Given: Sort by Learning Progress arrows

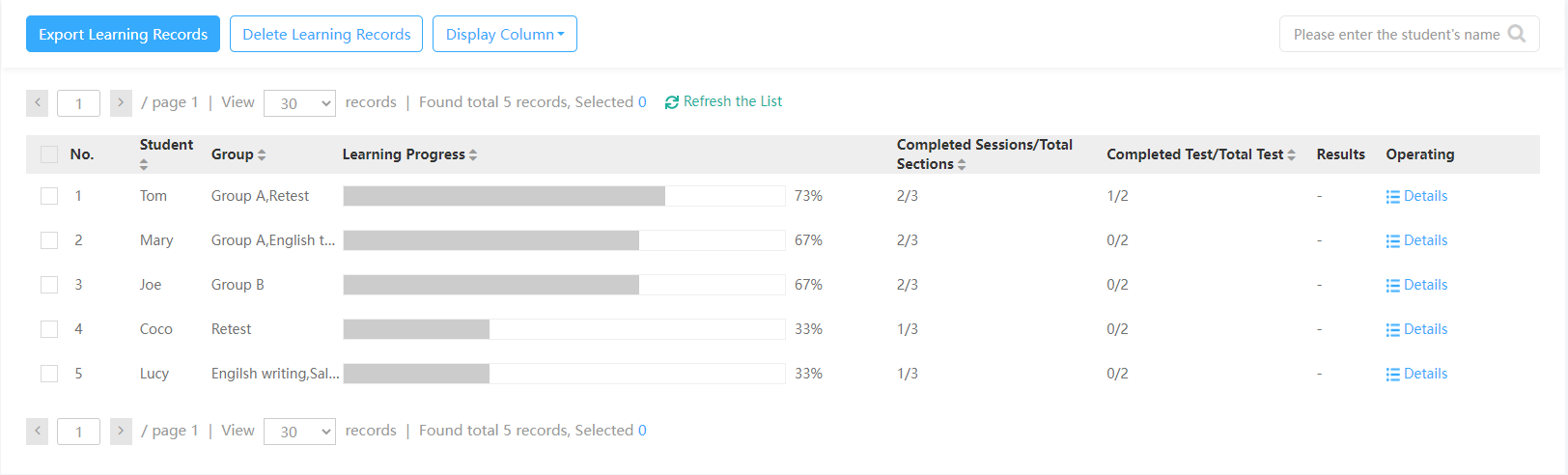Looking at the screenshot, I should click(473, 154).
